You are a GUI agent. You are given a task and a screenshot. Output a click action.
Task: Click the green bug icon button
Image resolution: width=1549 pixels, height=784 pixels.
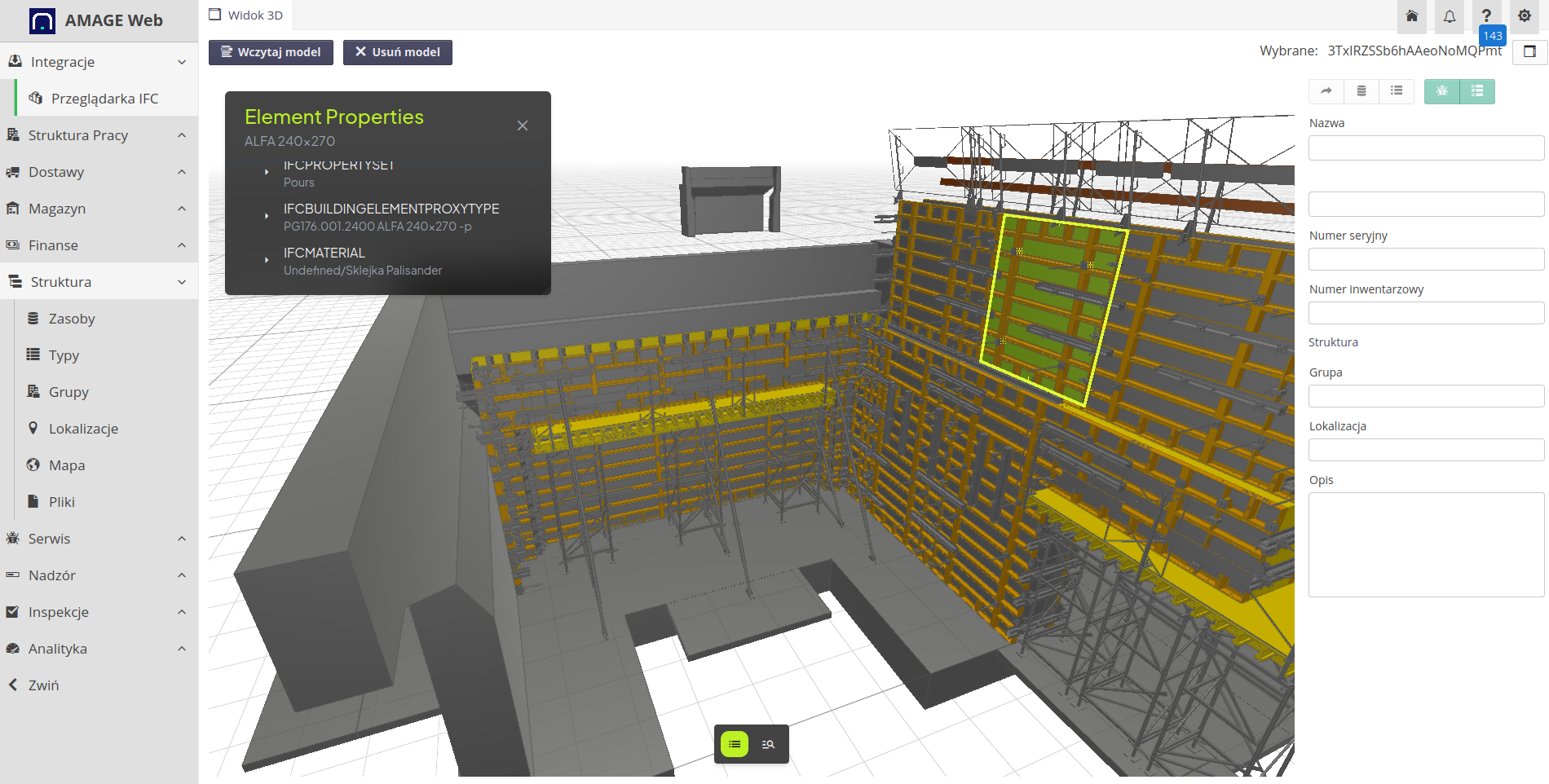[x=1442, y=91]
